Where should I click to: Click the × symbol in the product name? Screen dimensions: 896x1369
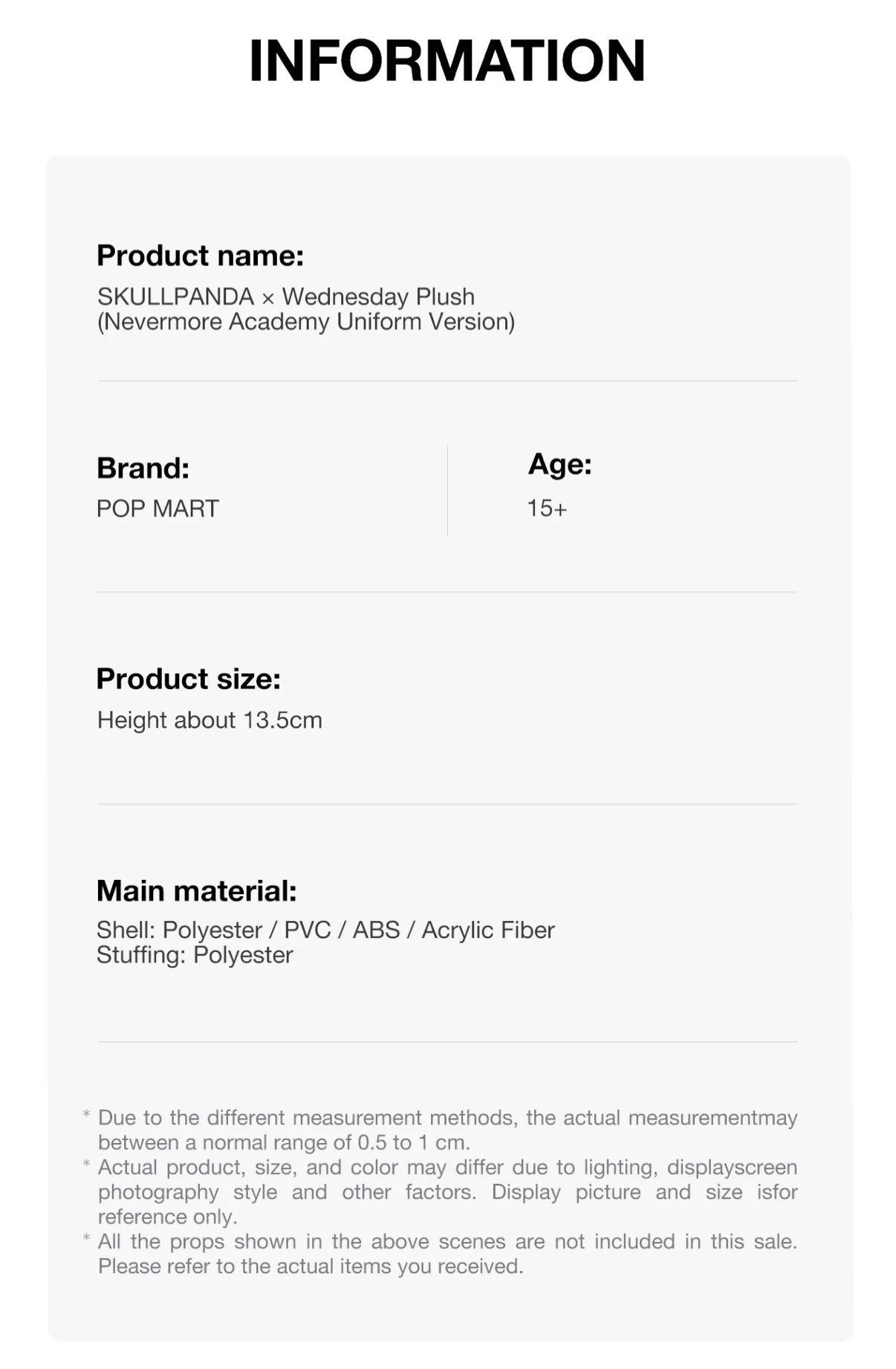pyautogui.click(x=268, y=298)
